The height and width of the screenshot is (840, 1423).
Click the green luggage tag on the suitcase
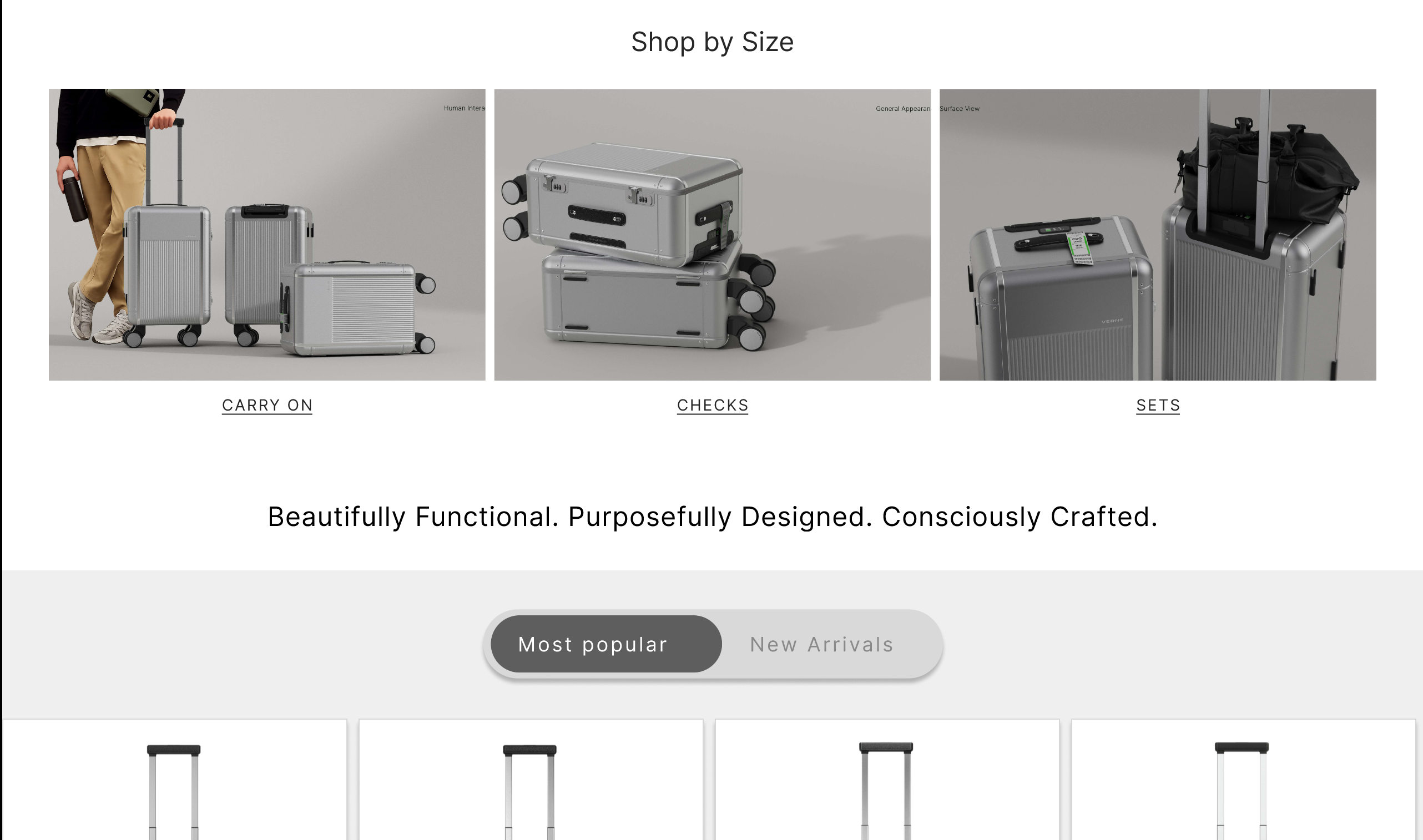click(1079, 248)
